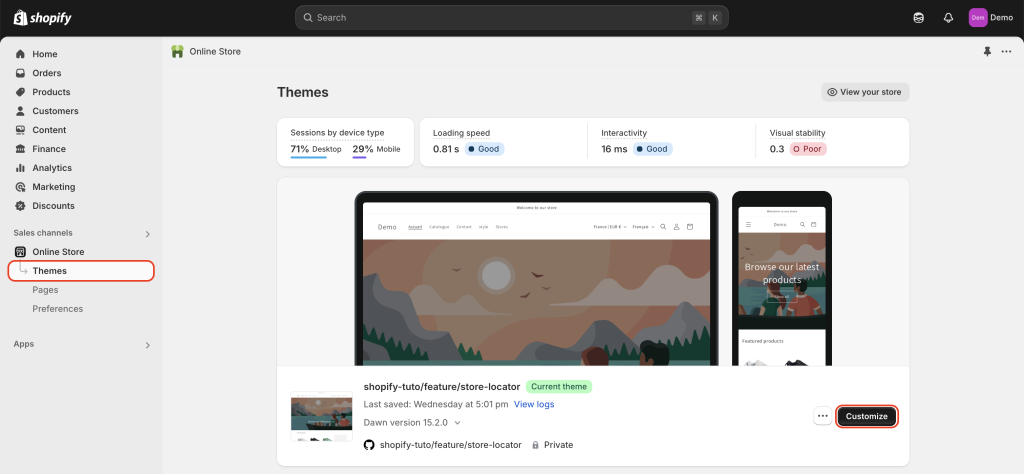Click the current theme small thumbnail
1024x474 pixels.
click(321, 416)
